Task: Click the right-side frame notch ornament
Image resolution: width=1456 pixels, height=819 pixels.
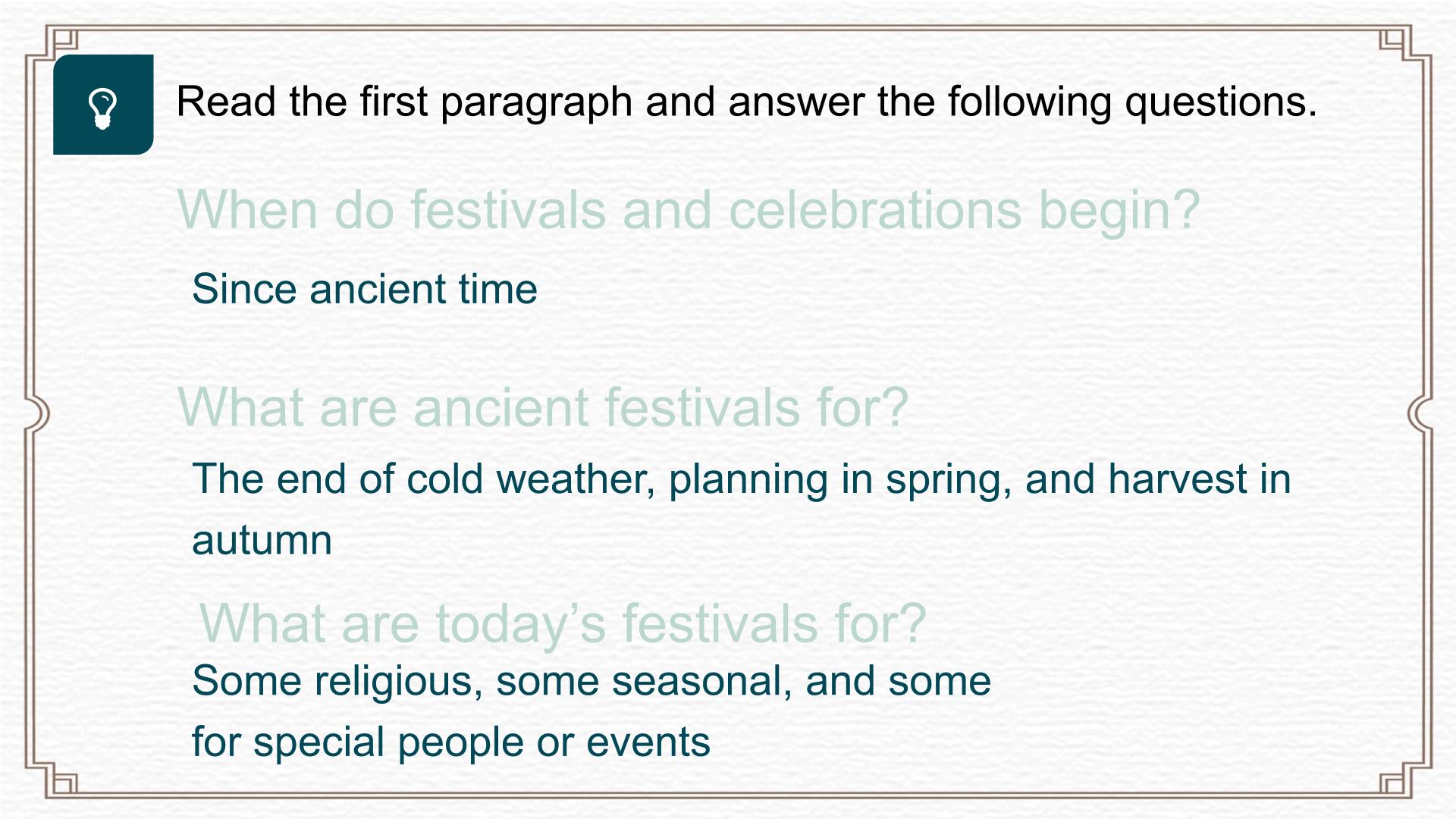Action: pos(1420,414)
